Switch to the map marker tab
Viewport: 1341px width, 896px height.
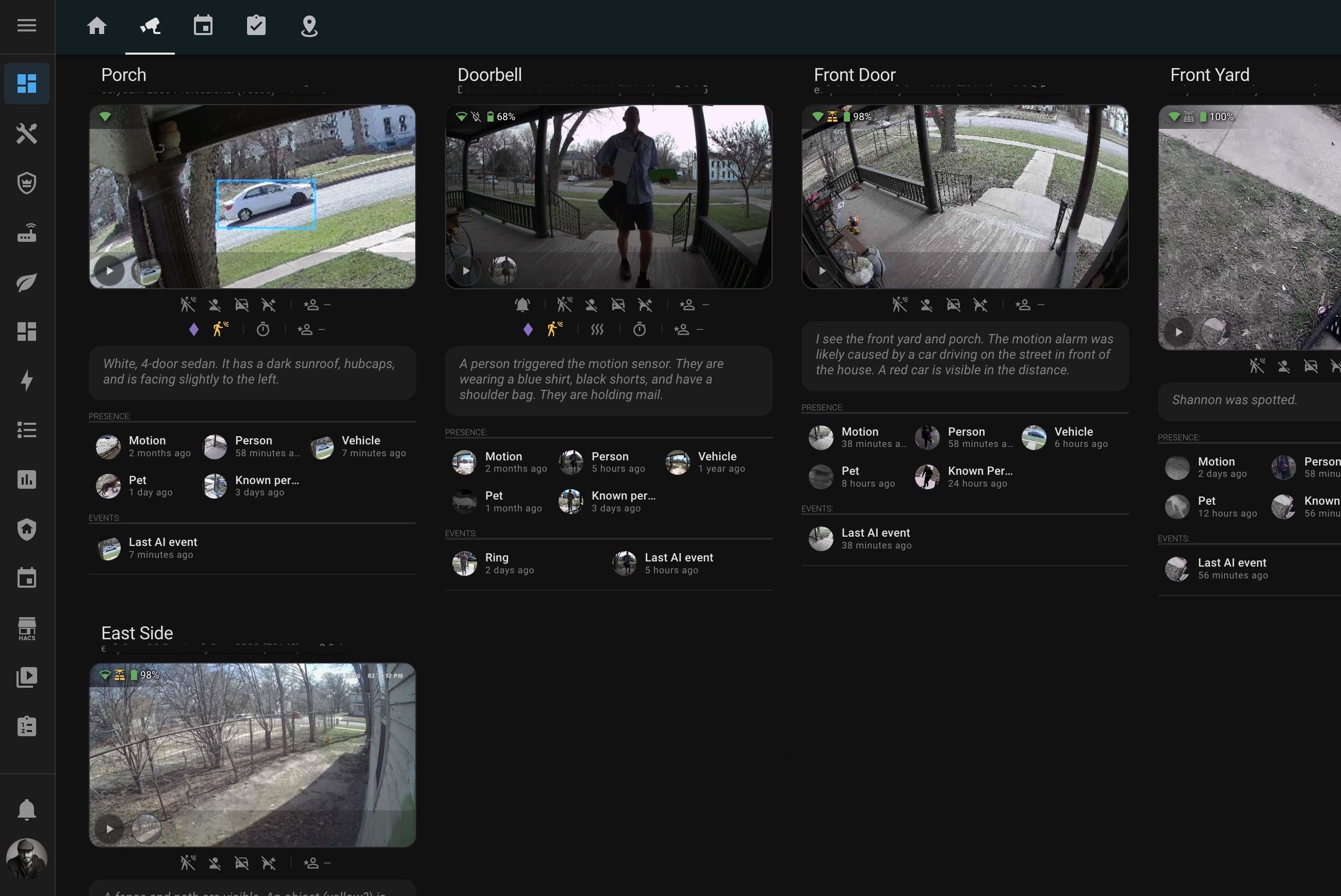(309, 26)
